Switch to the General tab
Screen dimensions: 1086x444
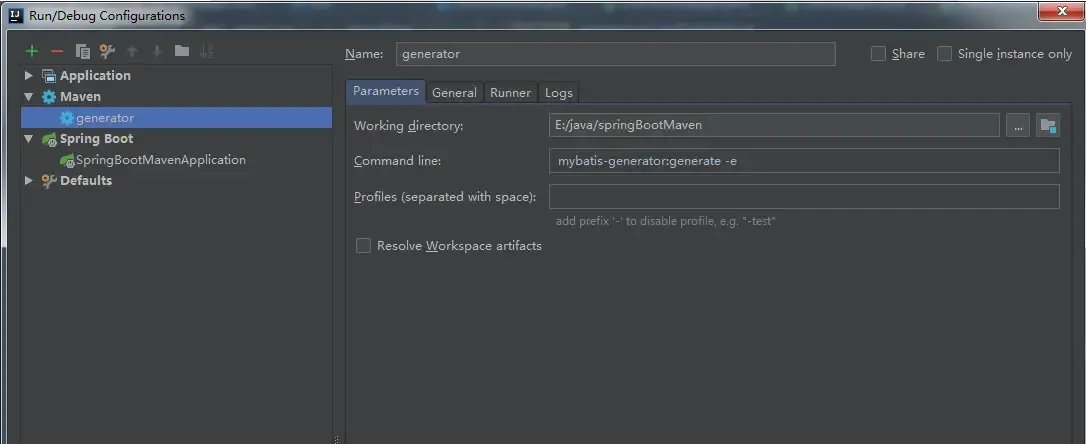point(454,92)
